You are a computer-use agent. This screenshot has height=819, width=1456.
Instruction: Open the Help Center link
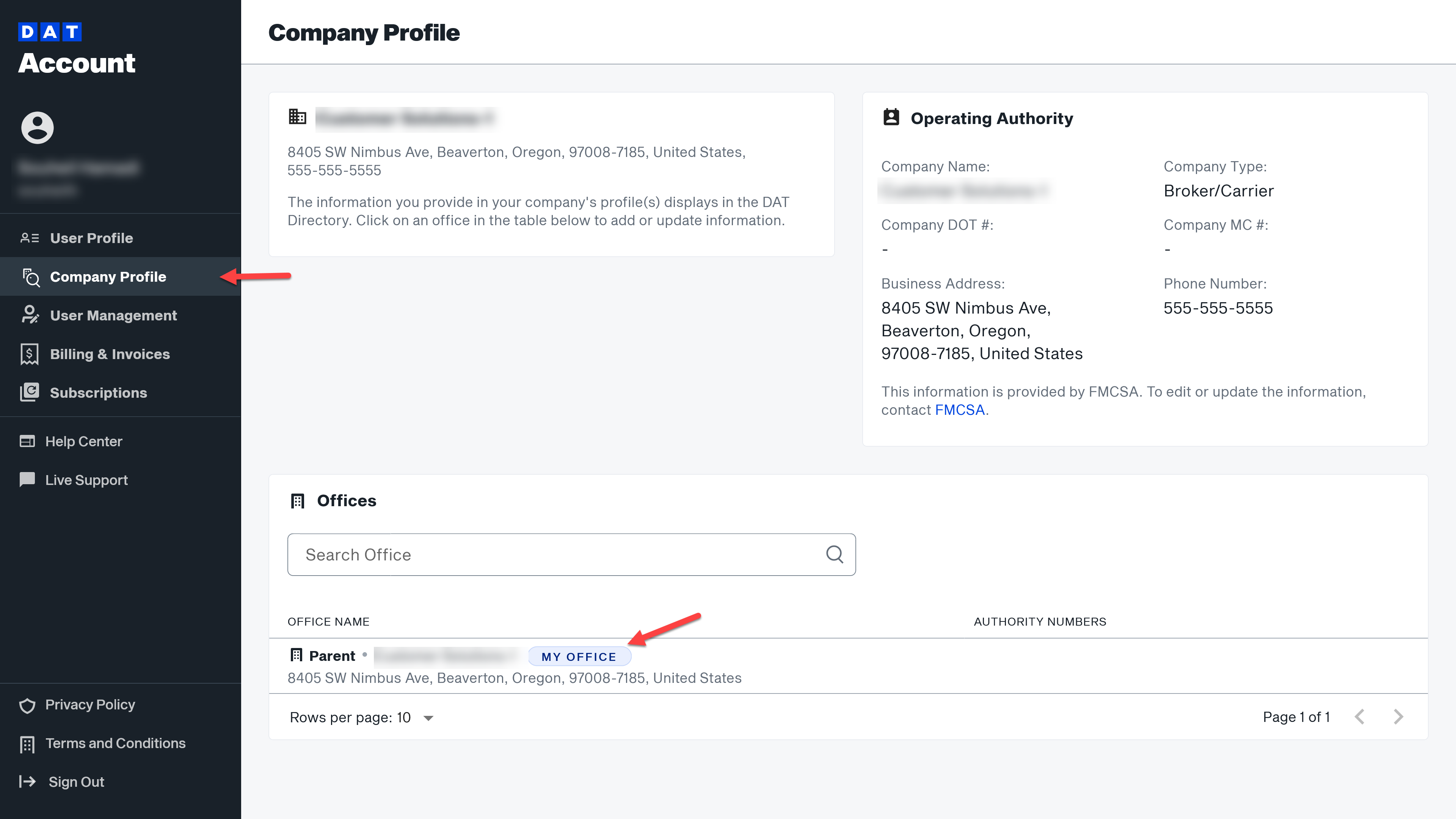tap(84, 441)
